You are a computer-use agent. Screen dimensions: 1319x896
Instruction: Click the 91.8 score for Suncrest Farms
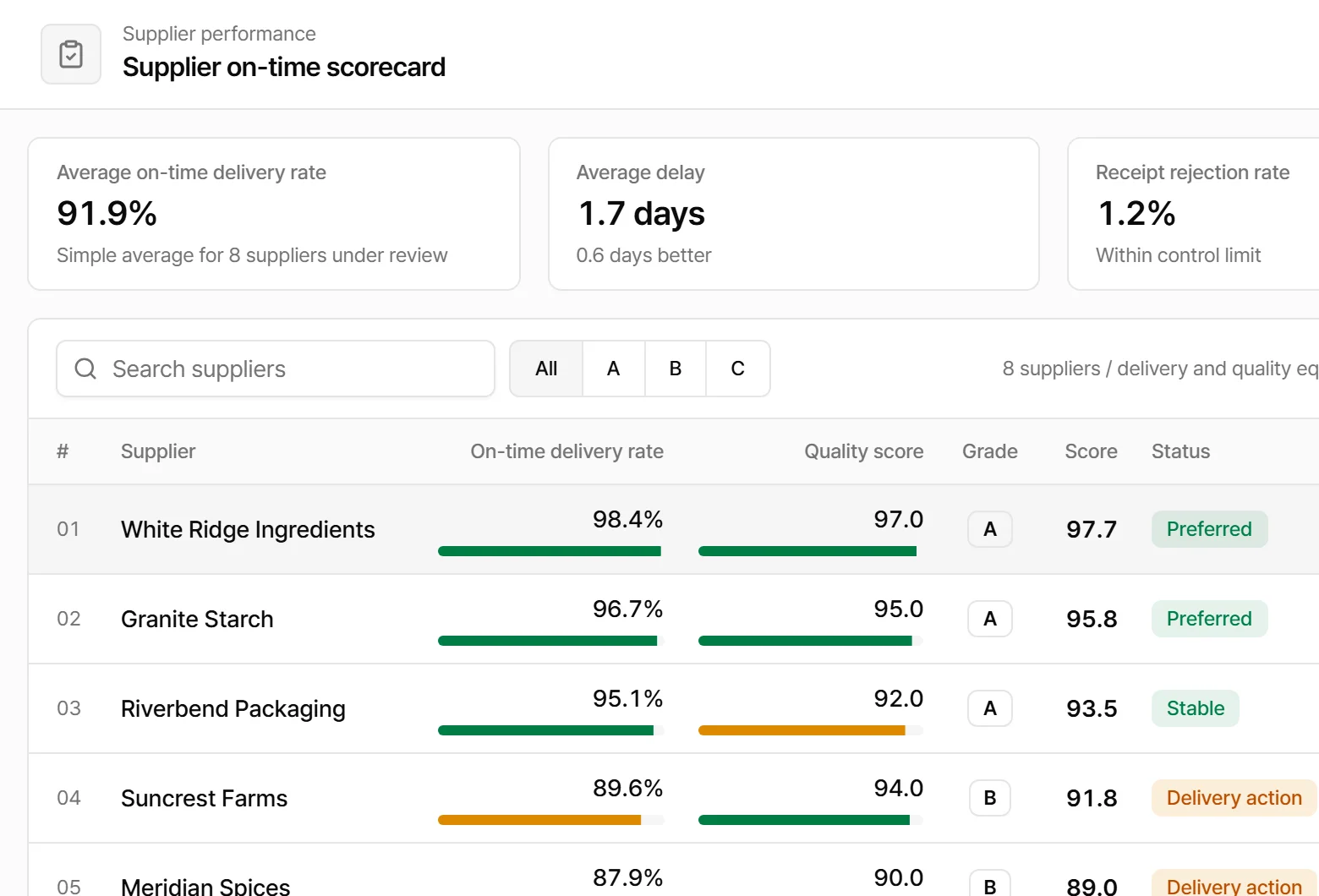pyautogui.click(x=1092, y=798)
